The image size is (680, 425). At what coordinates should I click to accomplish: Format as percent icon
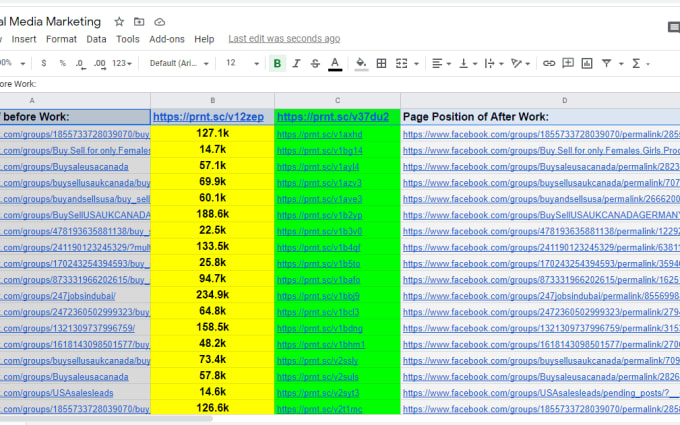[x=62, y=63]
